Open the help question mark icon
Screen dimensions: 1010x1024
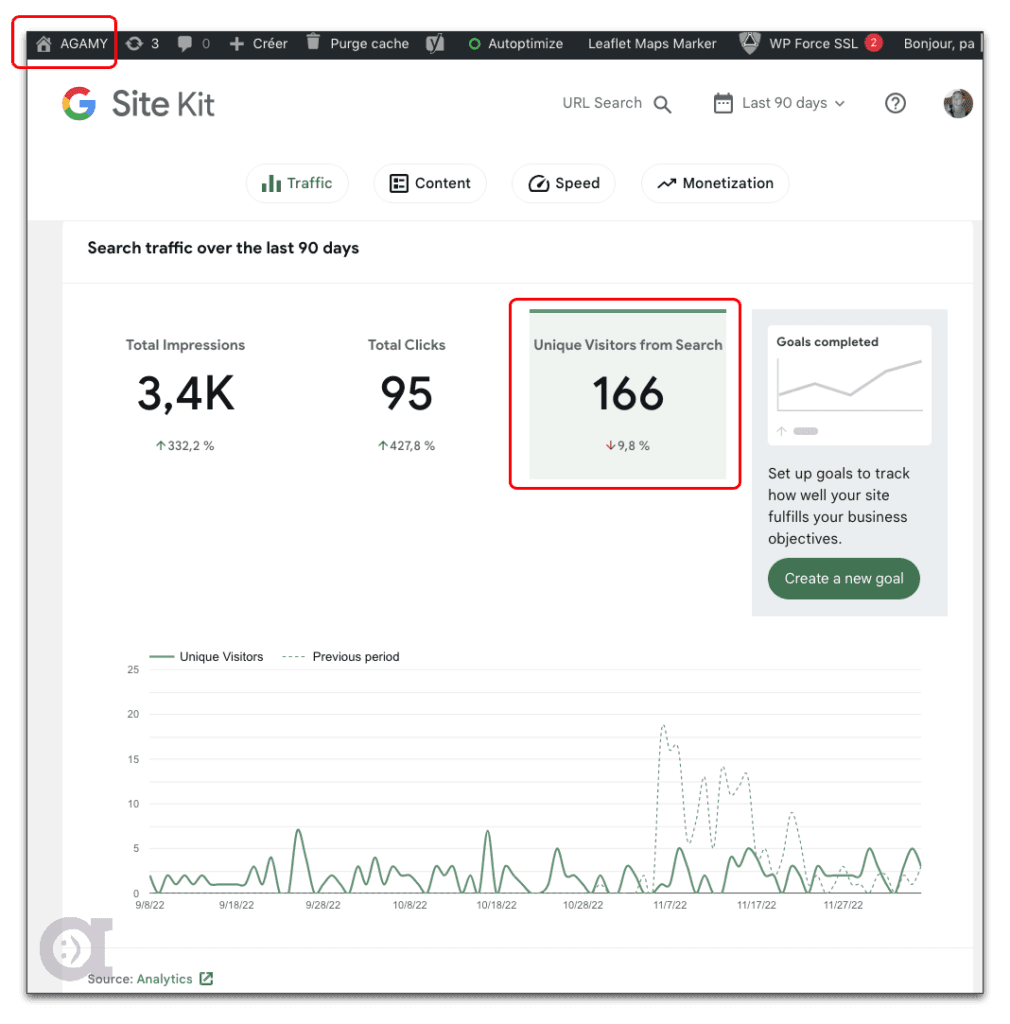click(x=895, y=103)
